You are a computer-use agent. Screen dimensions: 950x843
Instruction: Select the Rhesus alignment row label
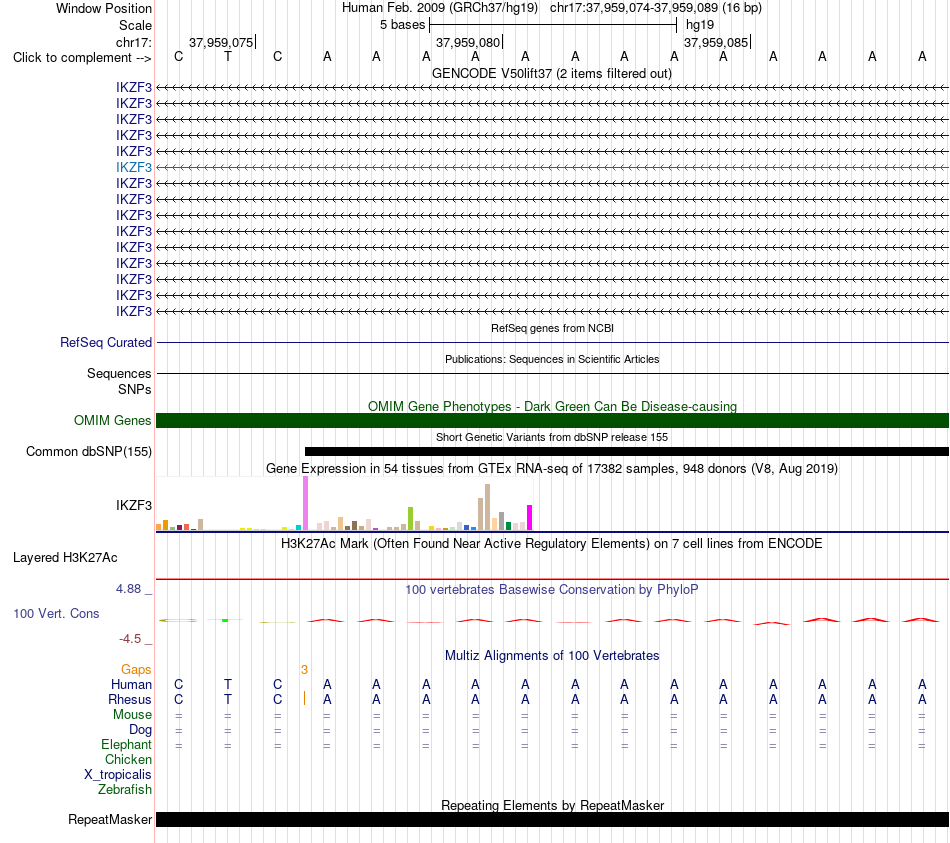[x=130, y=699]
